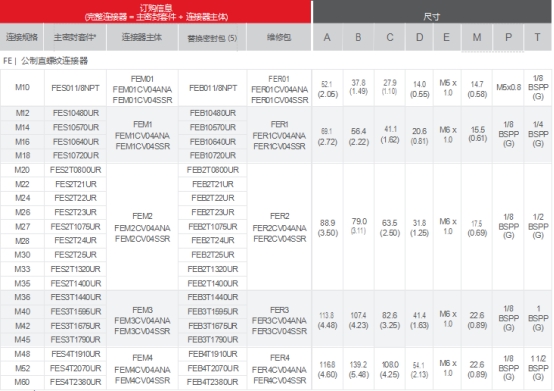The height and width of the screenshot is (391, 554).
Task: Click the FE section heading
Action: [45, 61]
